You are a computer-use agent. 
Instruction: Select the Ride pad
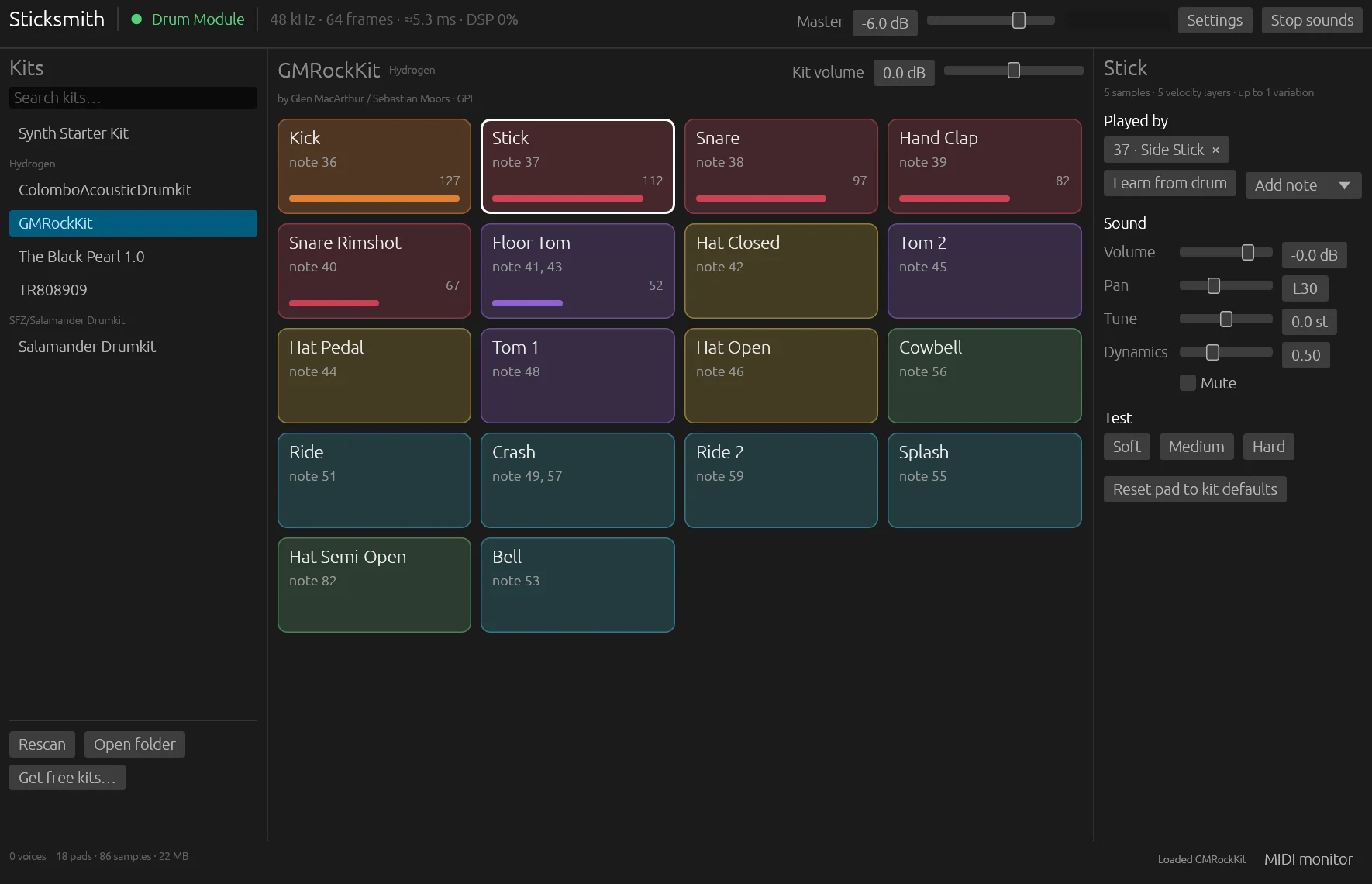374,480
